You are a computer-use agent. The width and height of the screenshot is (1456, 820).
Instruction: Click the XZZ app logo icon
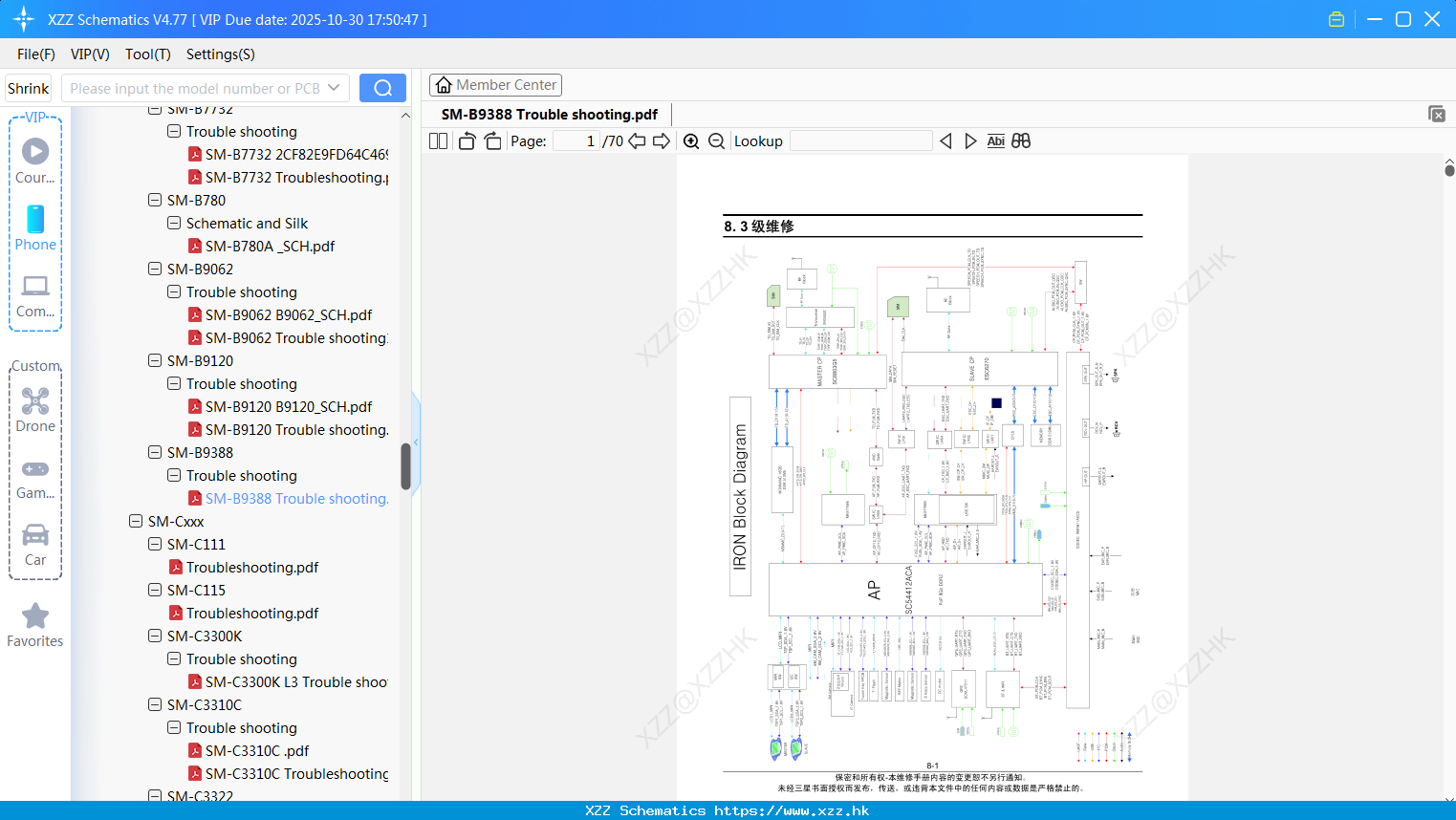[23, 19]
